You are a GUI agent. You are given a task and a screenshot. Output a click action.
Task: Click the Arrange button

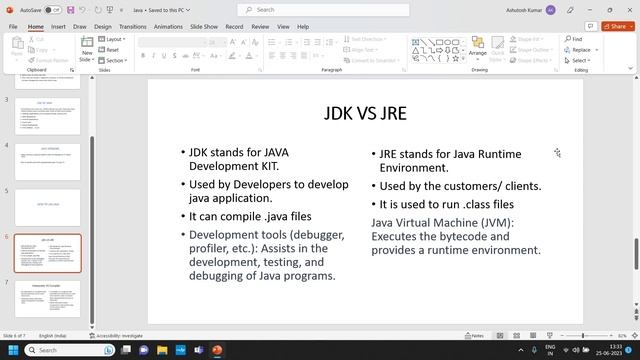point(478,48)
